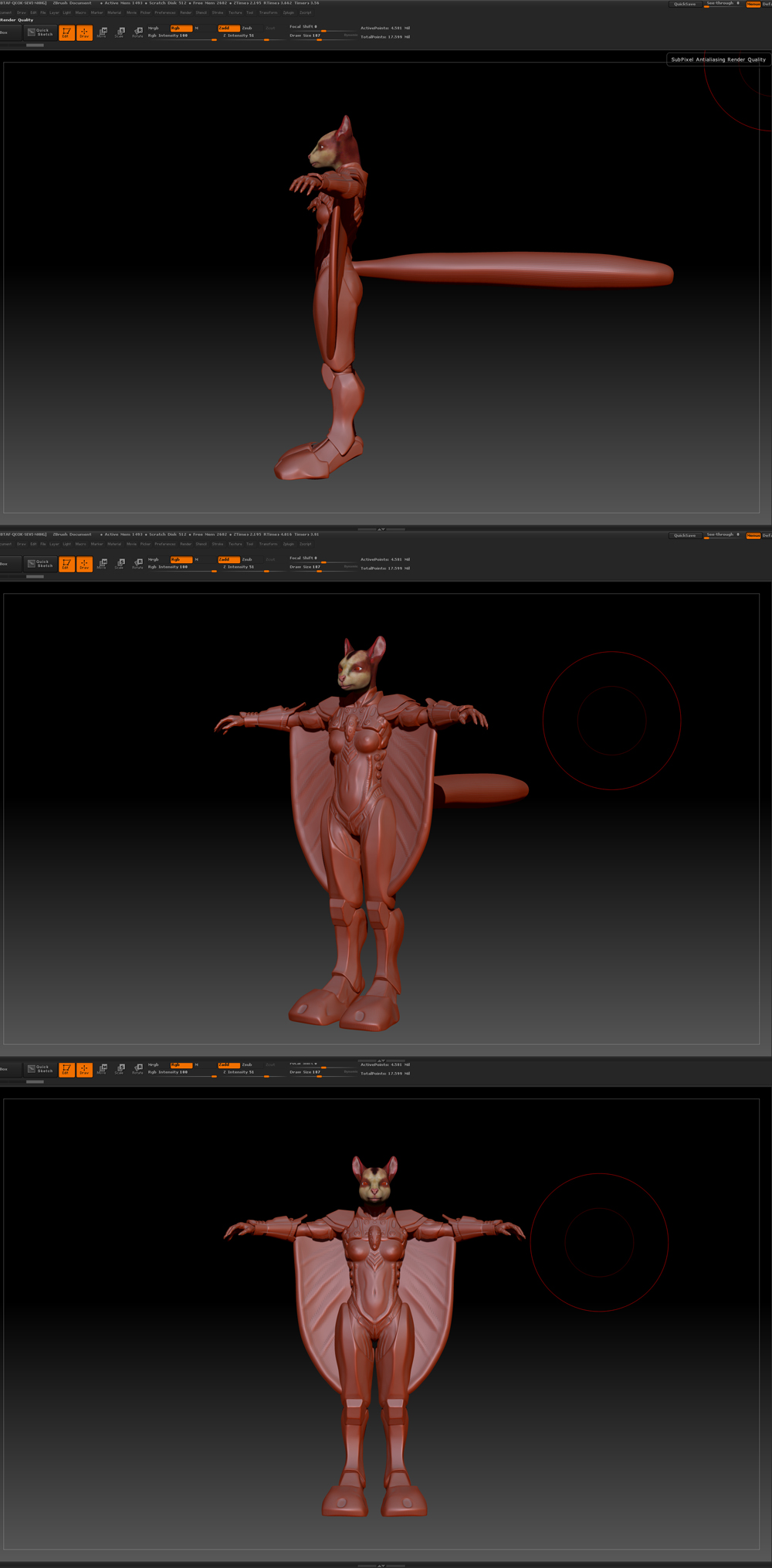Toggle Mrgb in the side-view screenshot

pyautogui.click(x=157, y=28)
